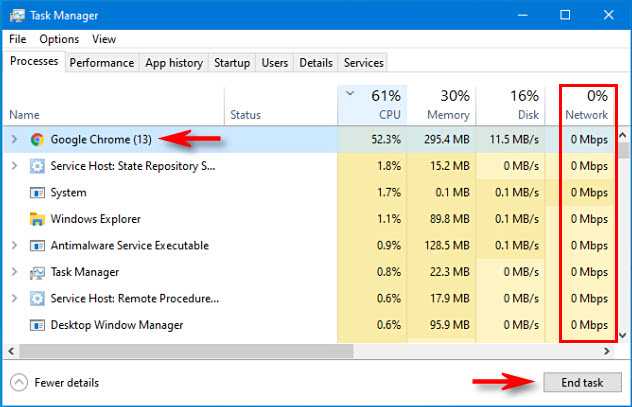Click the 11.5 MB/s disk value
Viewport: 632px width, 407px height.
(514, 139)
